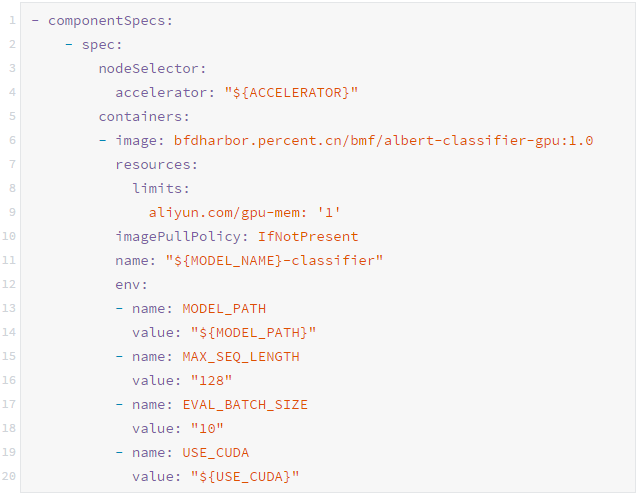Image resolution: width=638 pixels, height=495 pixels.
Task: Click the resources key
Action: pyautogui.click(x=157, y=164)
